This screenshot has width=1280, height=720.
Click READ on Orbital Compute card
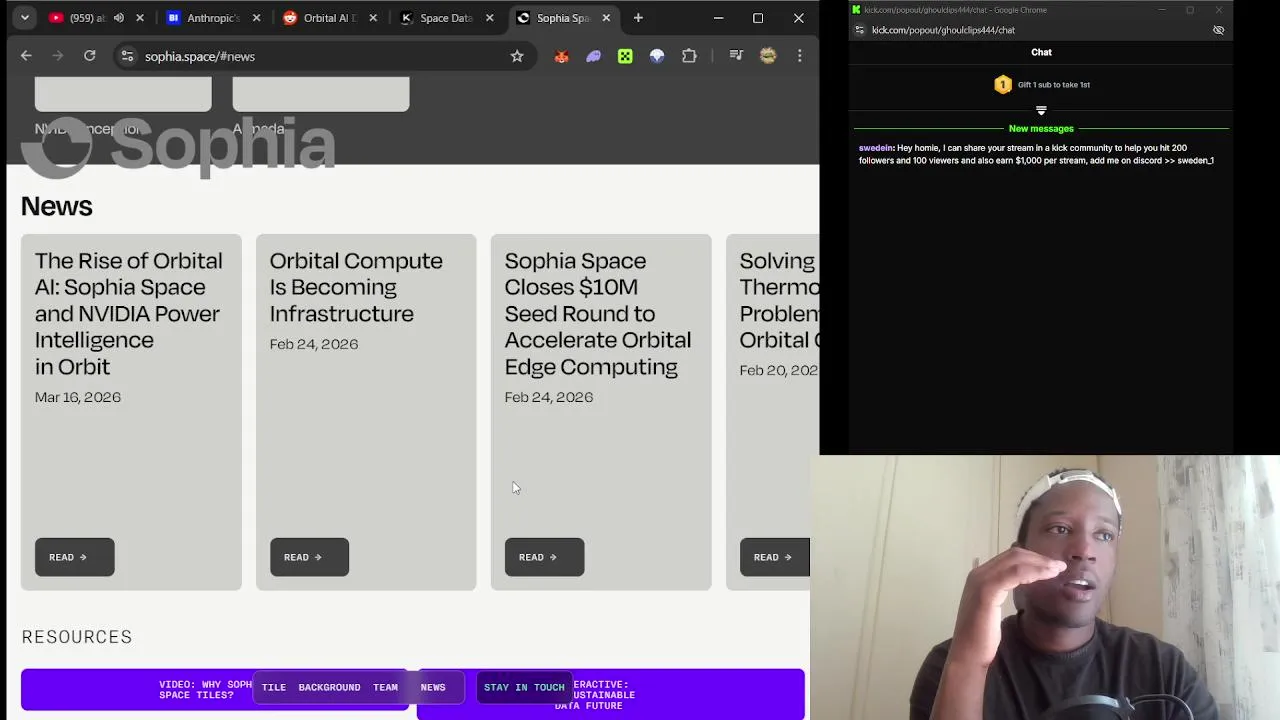tap(309, 557)
